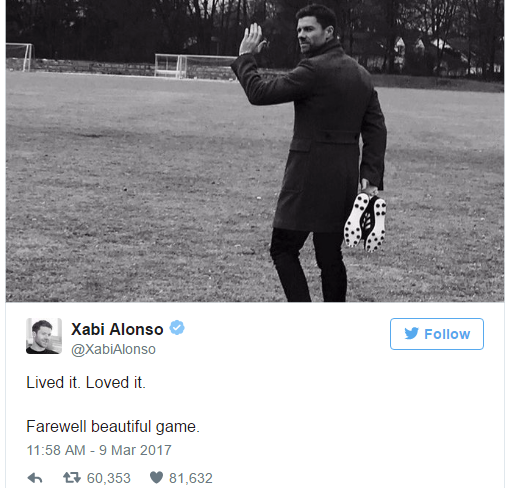Click the man's dark coat in photo
Screen dimensions: 508x488
coord(320,140)
